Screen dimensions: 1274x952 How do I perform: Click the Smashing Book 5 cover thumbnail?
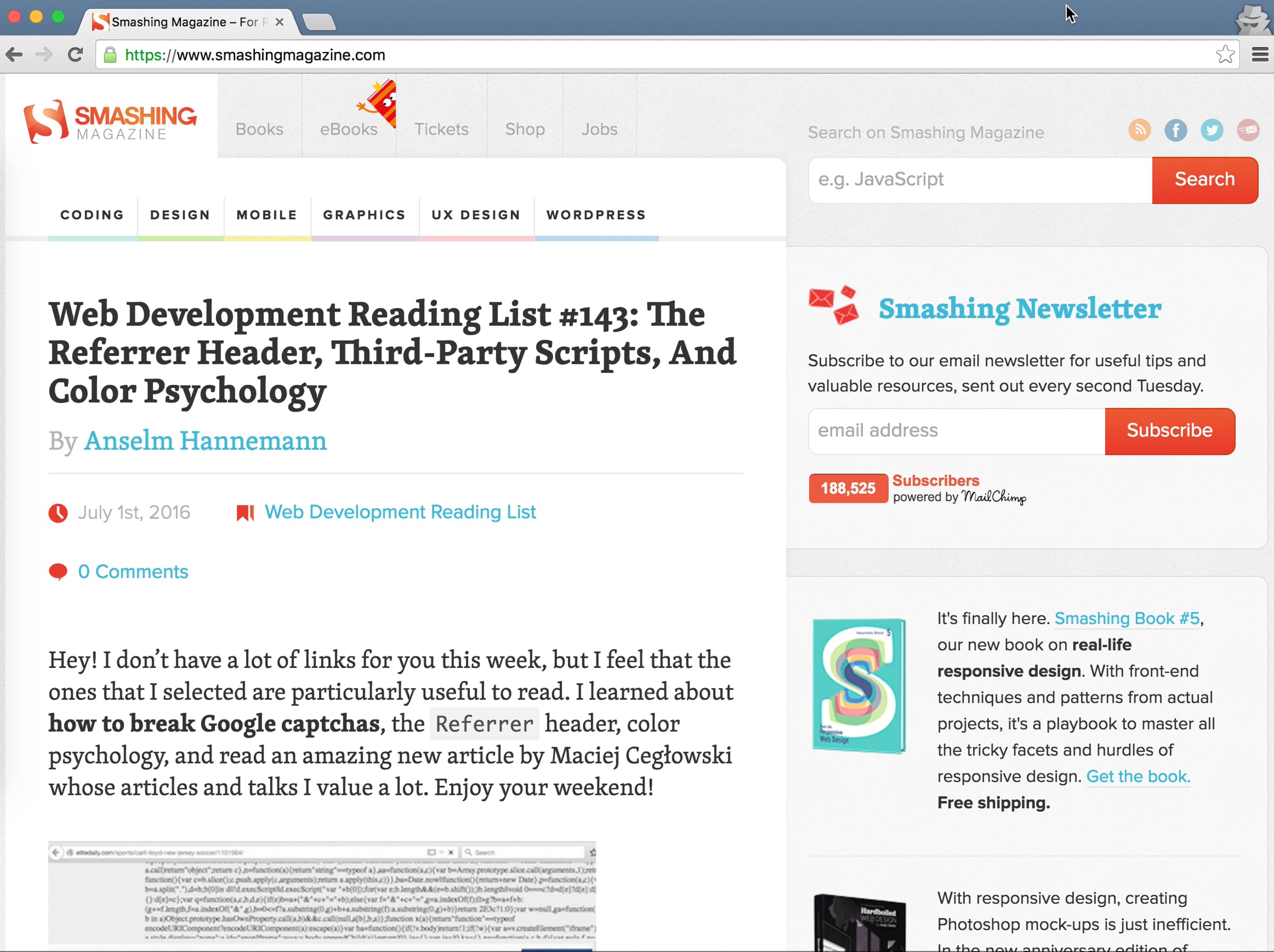859,686
